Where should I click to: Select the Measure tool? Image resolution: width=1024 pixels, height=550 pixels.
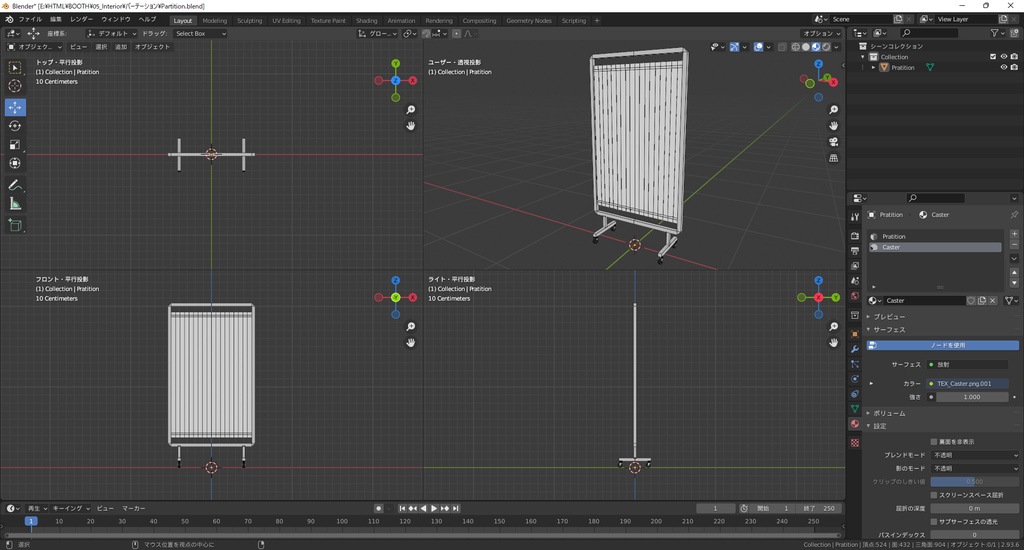[x=15, y=204]
